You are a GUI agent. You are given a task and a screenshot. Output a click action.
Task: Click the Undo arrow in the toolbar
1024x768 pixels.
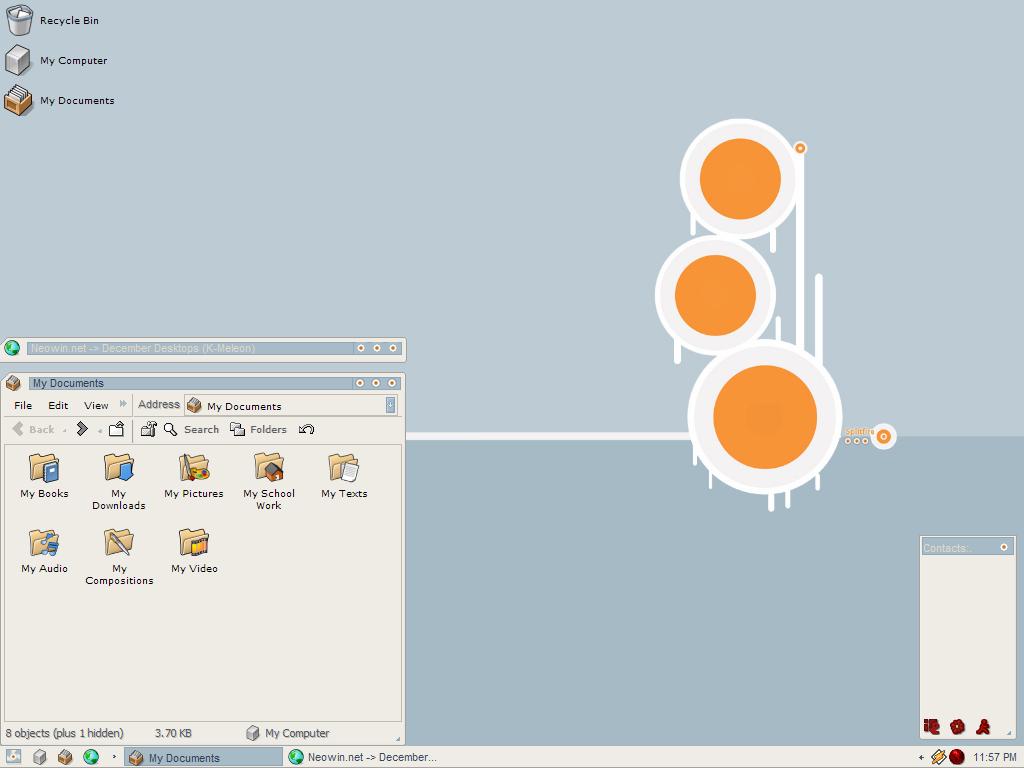click(307, 429)
